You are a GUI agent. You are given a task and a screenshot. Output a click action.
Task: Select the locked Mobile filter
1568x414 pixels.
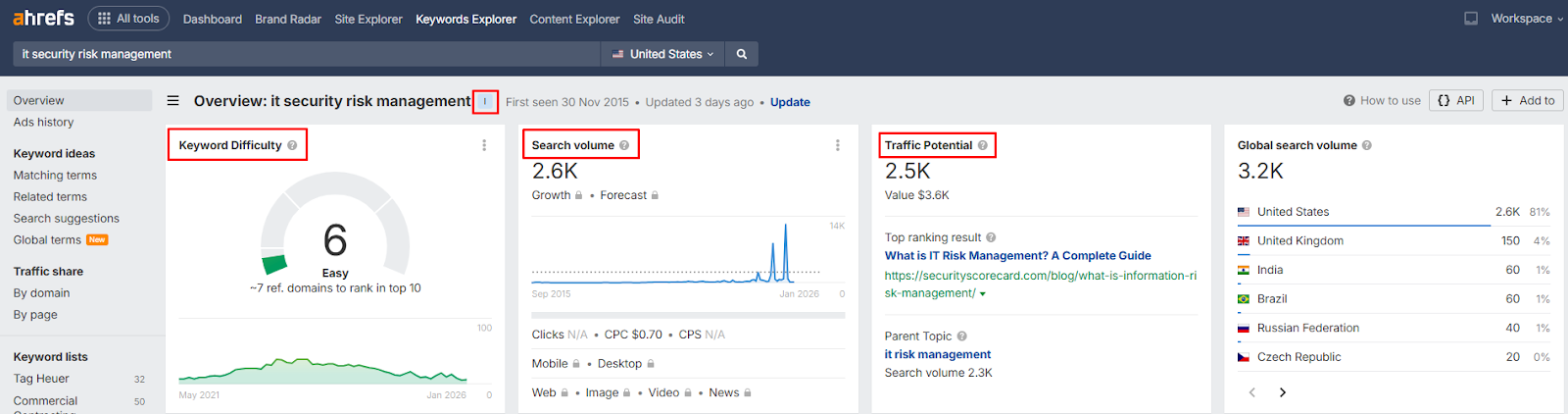coord(556,364)
